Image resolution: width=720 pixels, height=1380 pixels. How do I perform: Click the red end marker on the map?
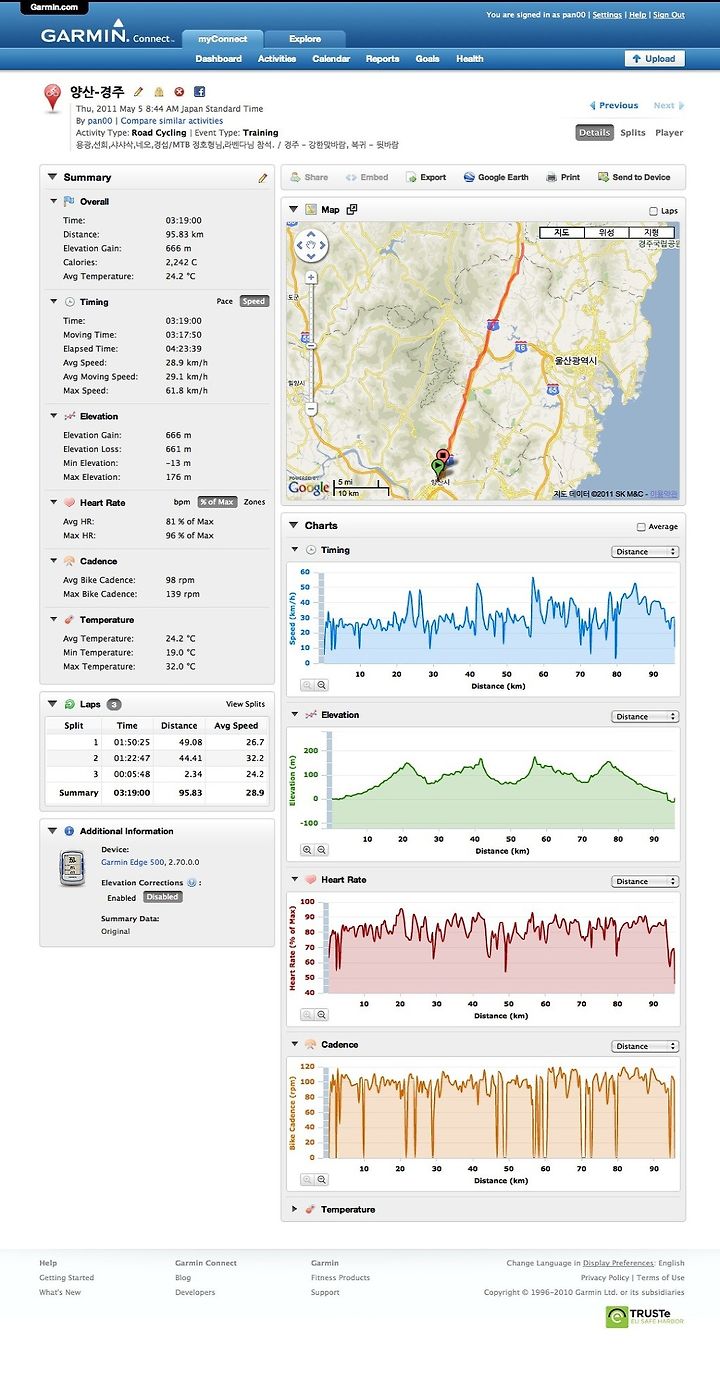click(x=443, y=456)
